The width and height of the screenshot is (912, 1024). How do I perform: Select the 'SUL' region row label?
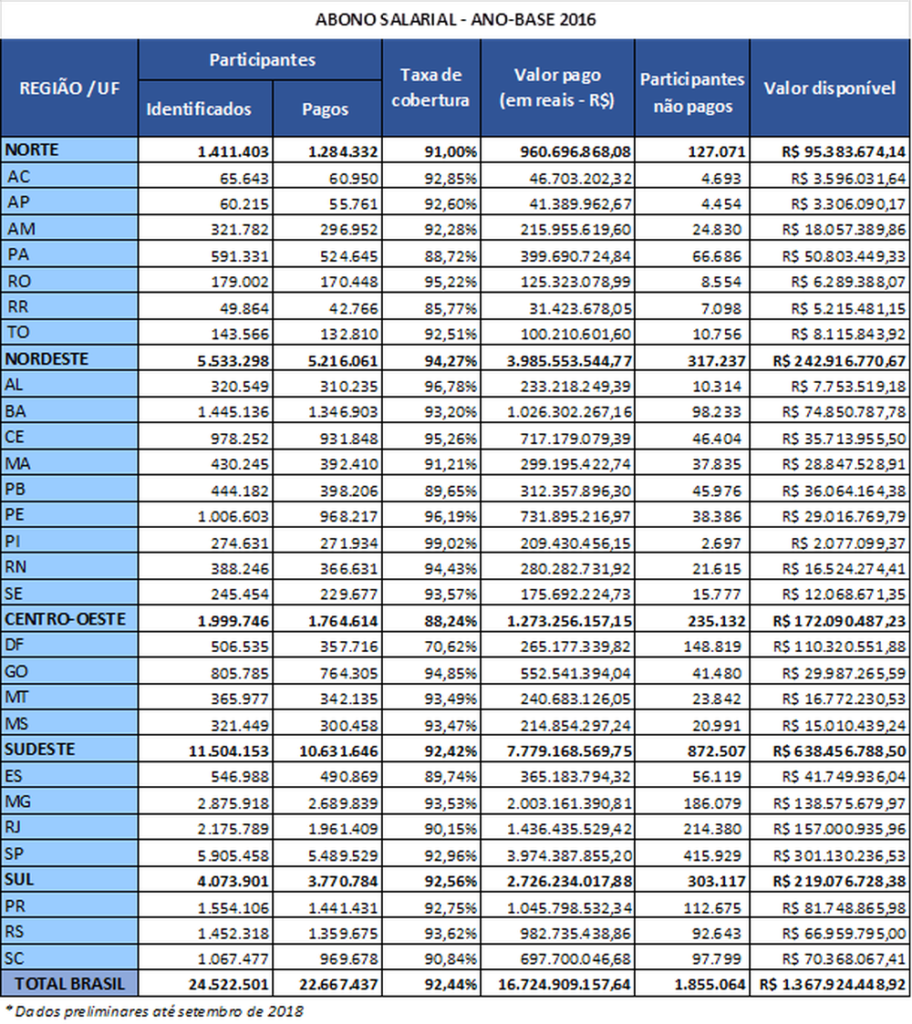coord(69,880)
